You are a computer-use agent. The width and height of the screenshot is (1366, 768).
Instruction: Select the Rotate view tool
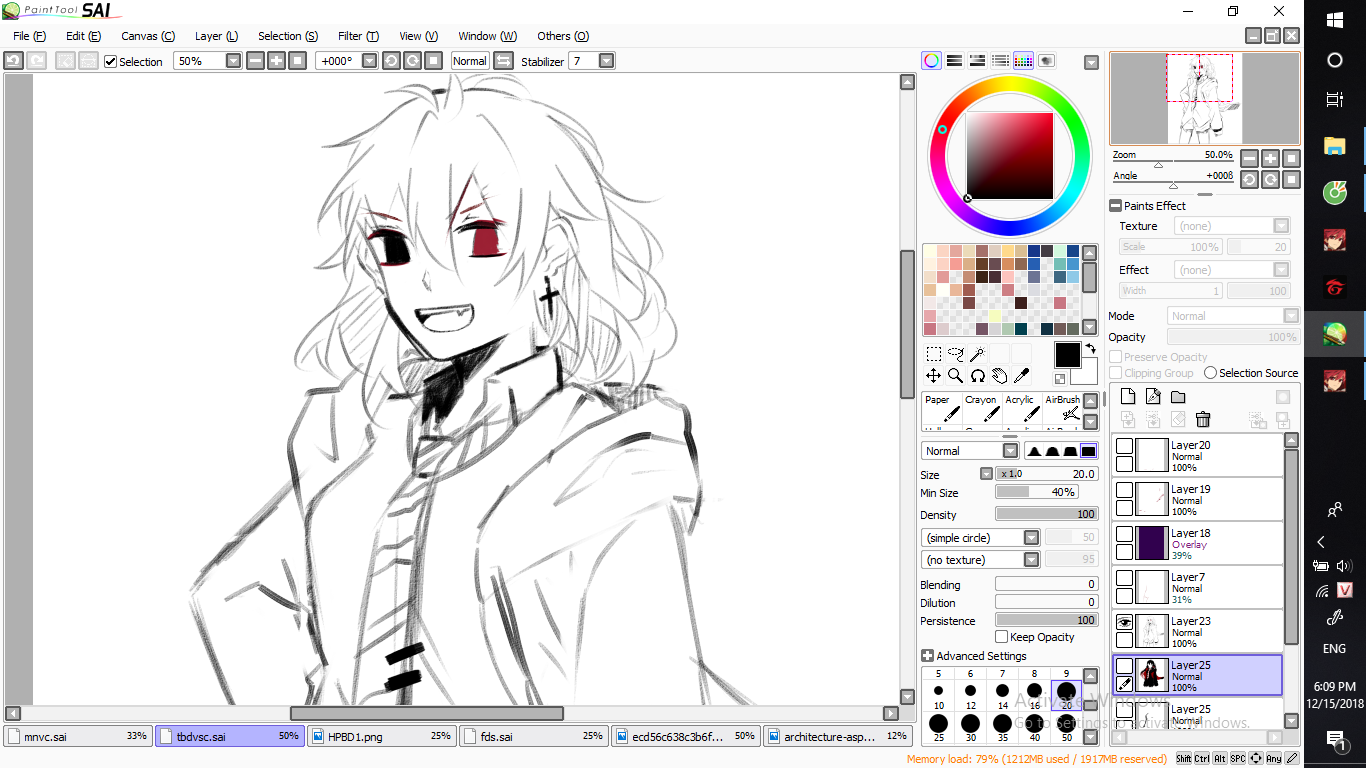(977, 376)
